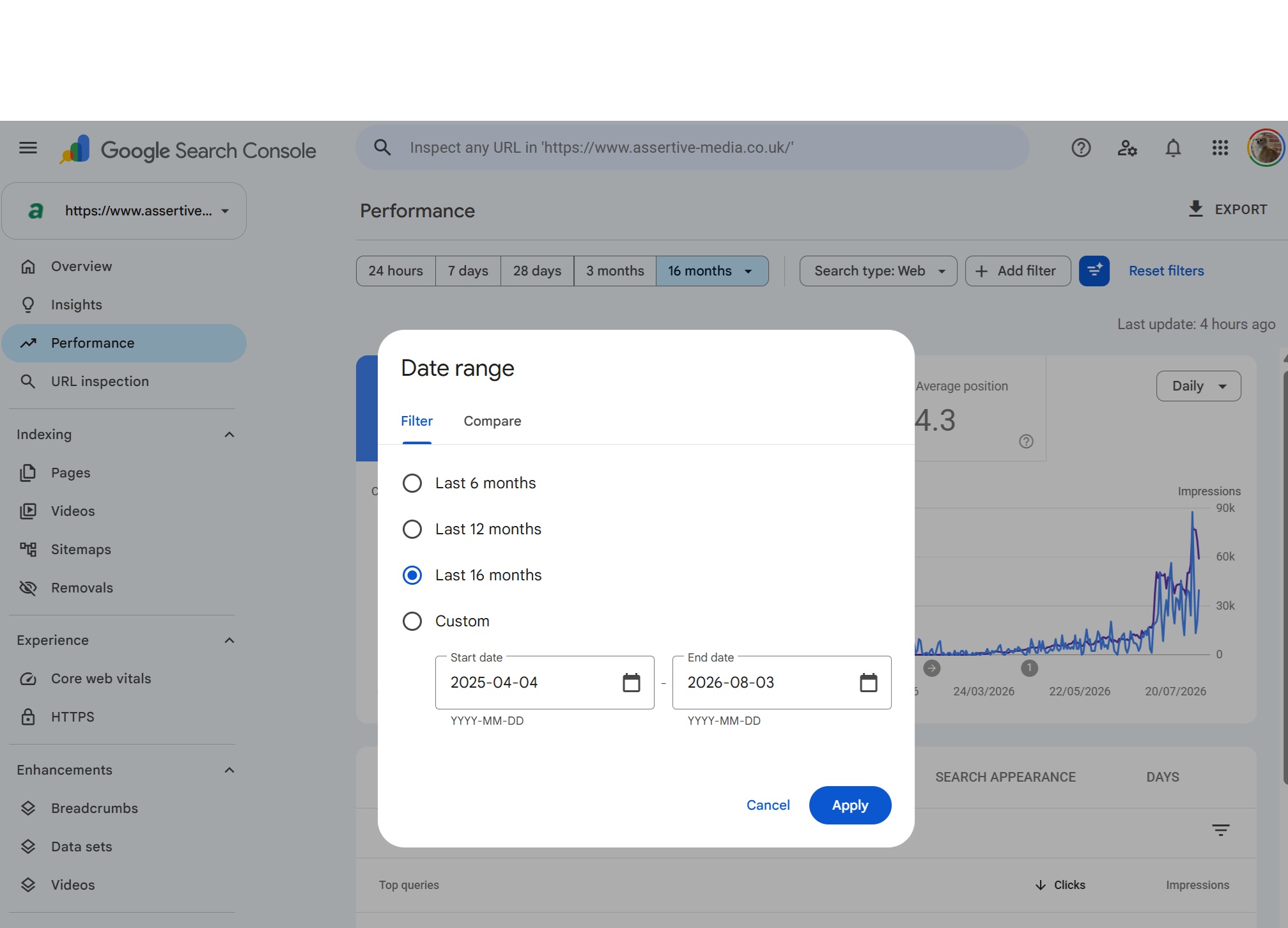Image resolution: width=1288 pixels, height=928 pixels.
Task: Click the chart annotation marker labeled 1
Action: [x=1029, y=669]
